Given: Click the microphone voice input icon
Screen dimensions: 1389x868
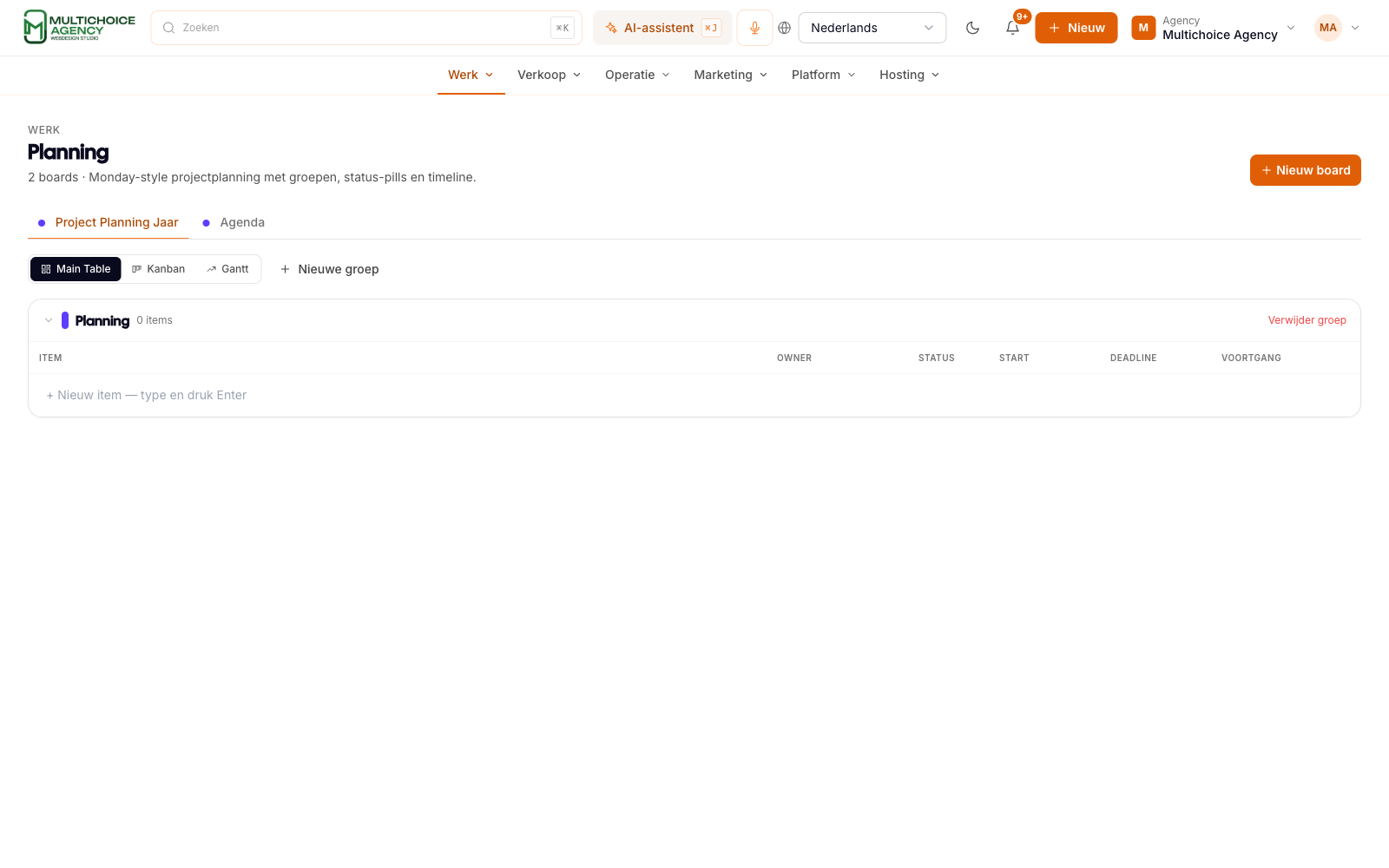Looking at the screenshot, I should coord(754,28).
